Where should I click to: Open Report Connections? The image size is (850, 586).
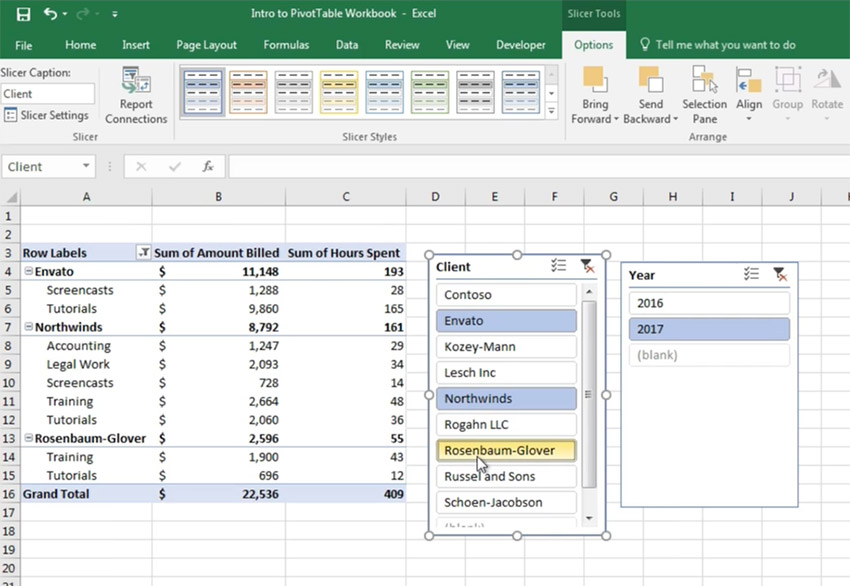pos(136,96)
